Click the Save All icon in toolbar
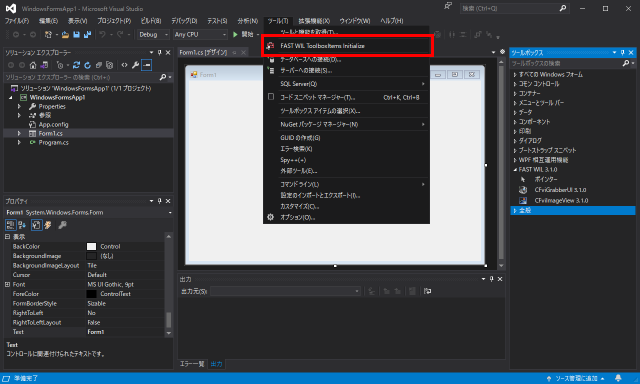Screen dimensions: 640x384 tap(87, 35)
